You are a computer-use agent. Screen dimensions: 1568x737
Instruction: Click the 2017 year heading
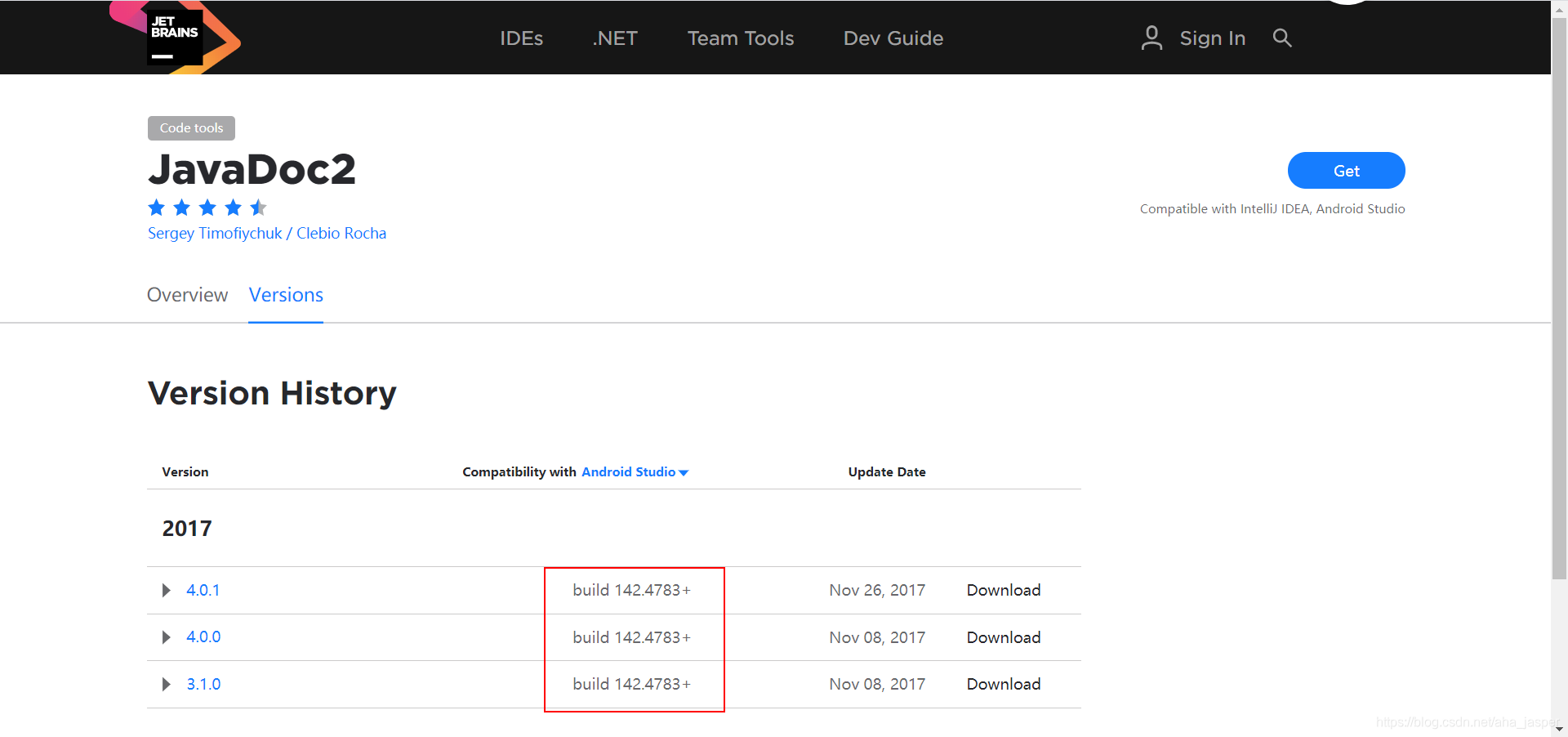[x=187, y=529]
